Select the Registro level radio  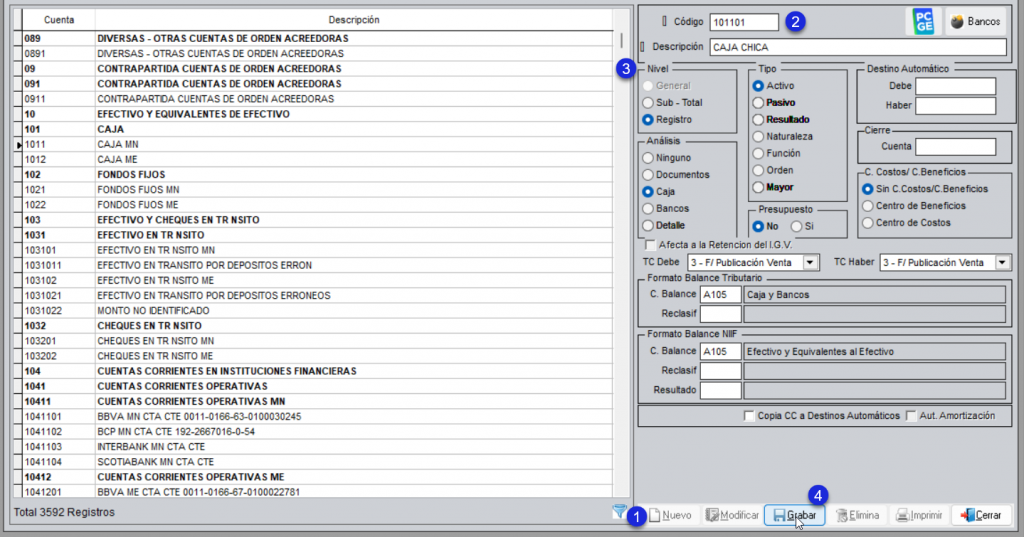click(x=648, y=120)
